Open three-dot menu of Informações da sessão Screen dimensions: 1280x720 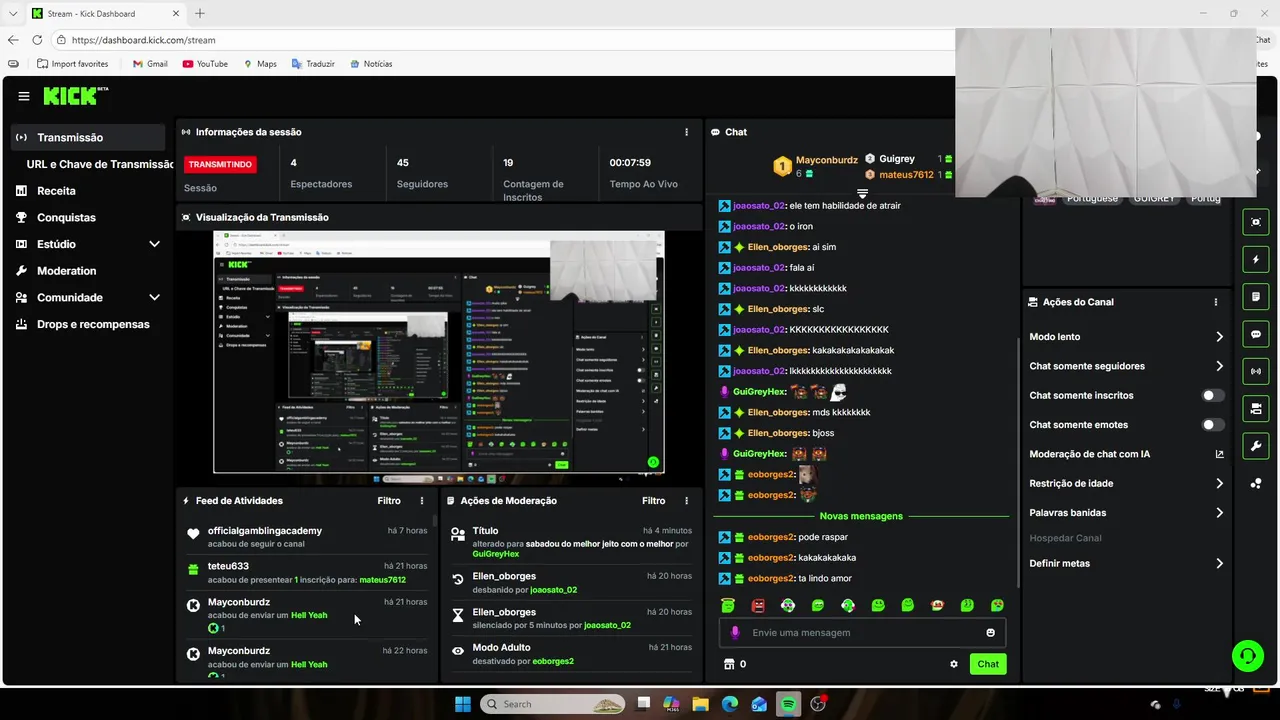(686, 132)
